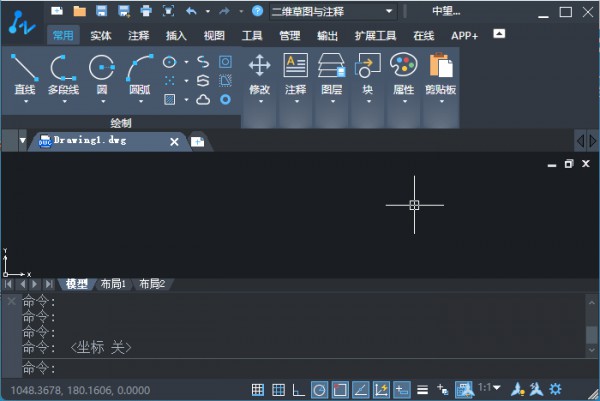The width and height of the screenshot is (600, 401).
Task: Click the Region square-with-circle icon
Action: click(225, 62)
